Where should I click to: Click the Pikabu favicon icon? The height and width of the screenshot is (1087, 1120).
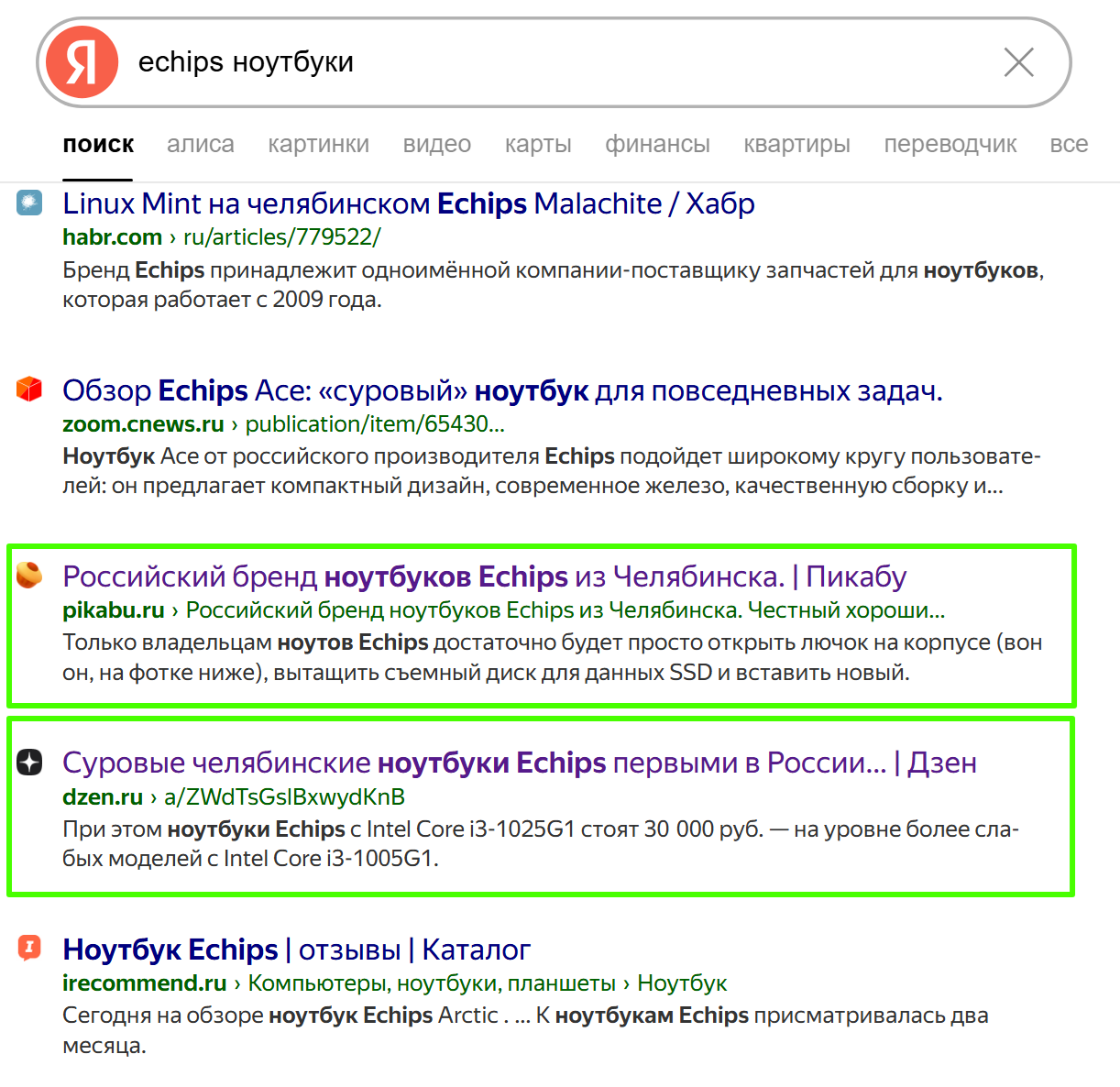coord(29,576)
